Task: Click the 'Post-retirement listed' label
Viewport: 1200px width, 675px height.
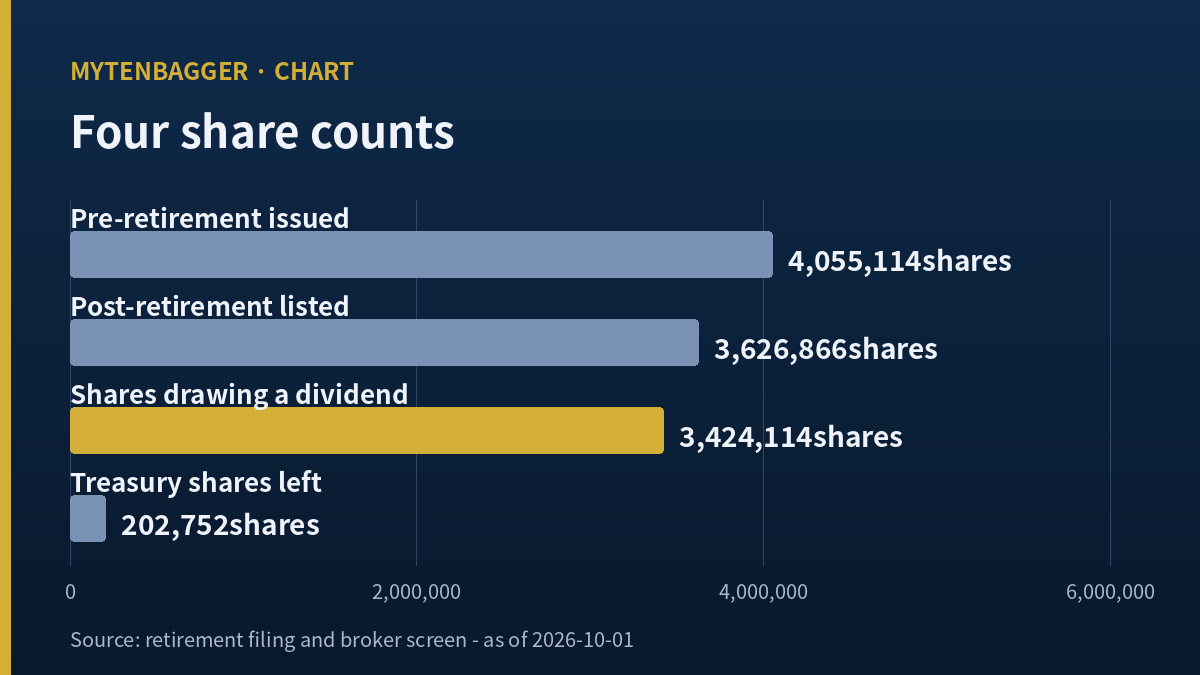Action: point(210,306)
